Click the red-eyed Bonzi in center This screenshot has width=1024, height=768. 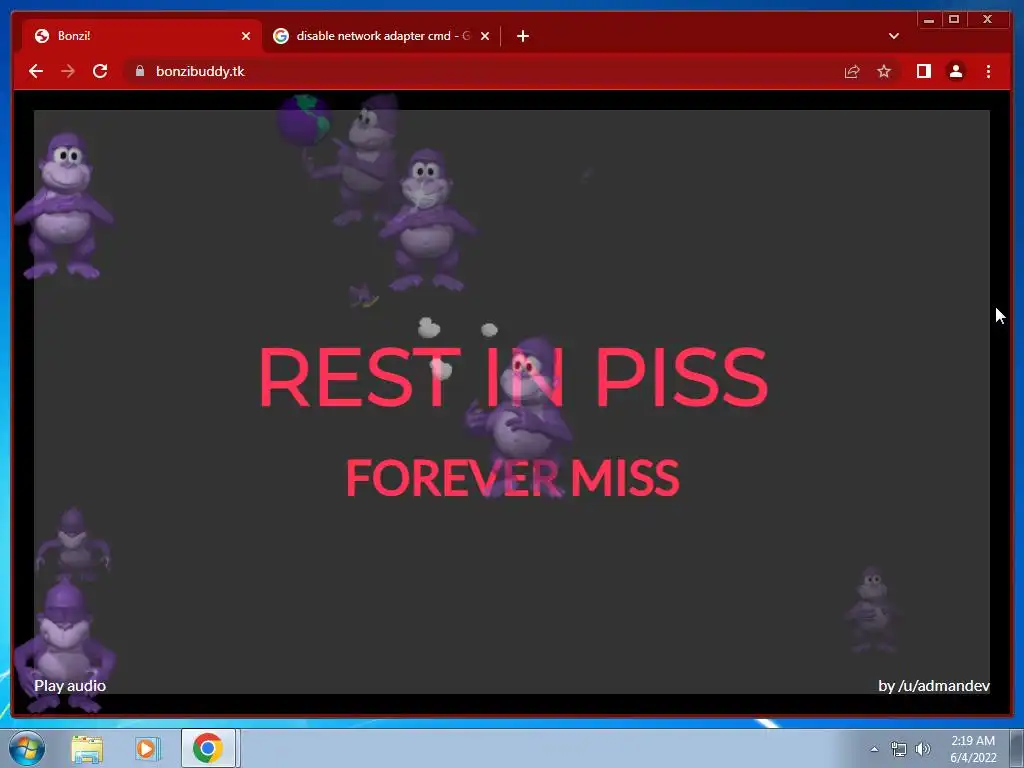pyautogui.click(x=521, y=418)
